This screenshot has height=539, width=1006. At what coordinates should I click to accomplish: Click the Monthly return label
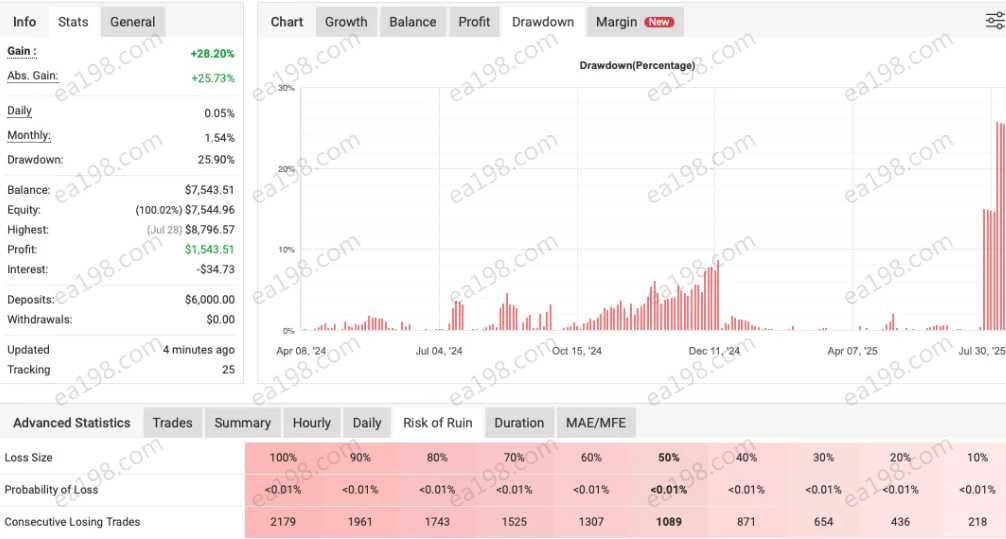pos(29,136)
